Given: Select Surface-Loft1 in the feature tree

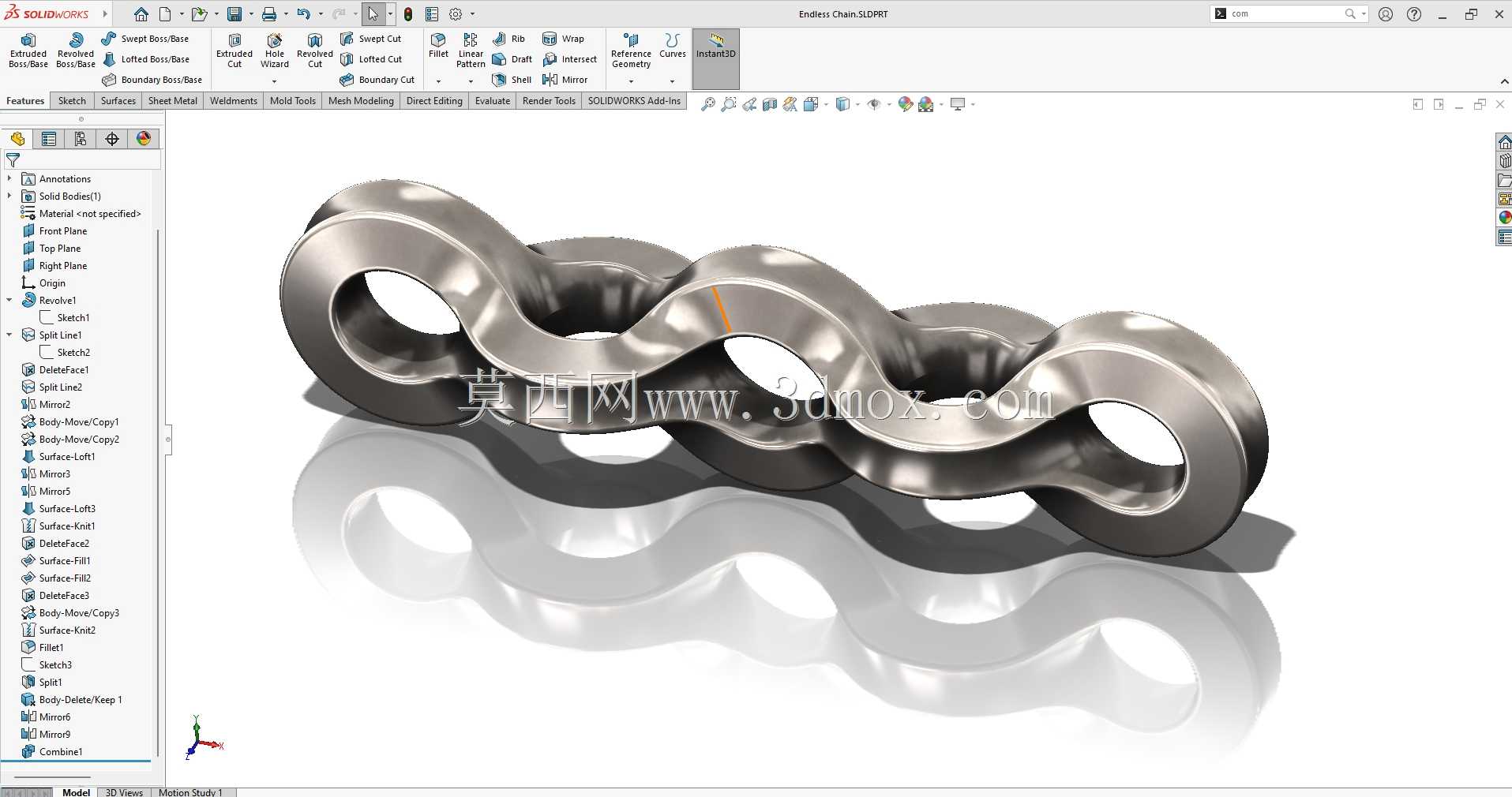Looking at the screenshot, I should tap(58, 457).
